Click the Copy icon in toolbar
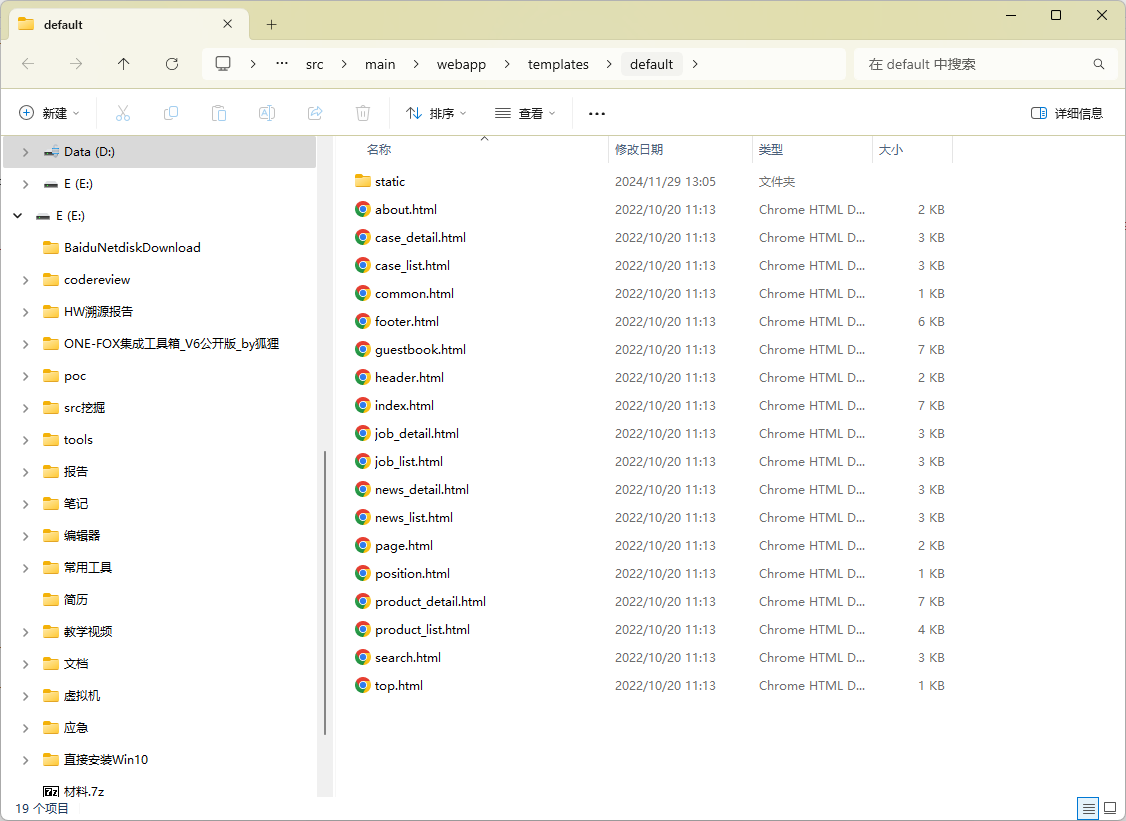Screen dimensions: 1126x821 tap(171, 113)
